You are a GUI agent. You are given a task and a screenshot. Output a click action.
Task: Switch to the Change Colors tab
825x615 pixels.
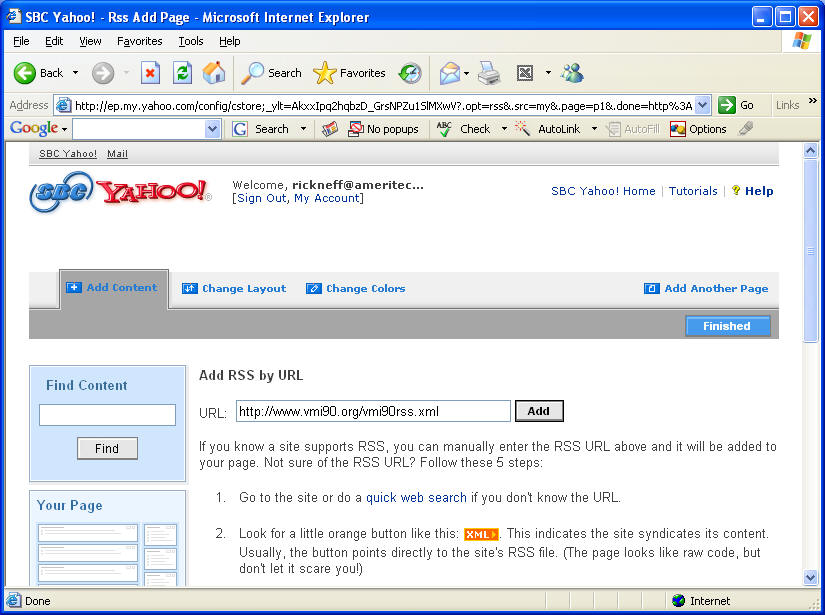click(x=356, y=288)
